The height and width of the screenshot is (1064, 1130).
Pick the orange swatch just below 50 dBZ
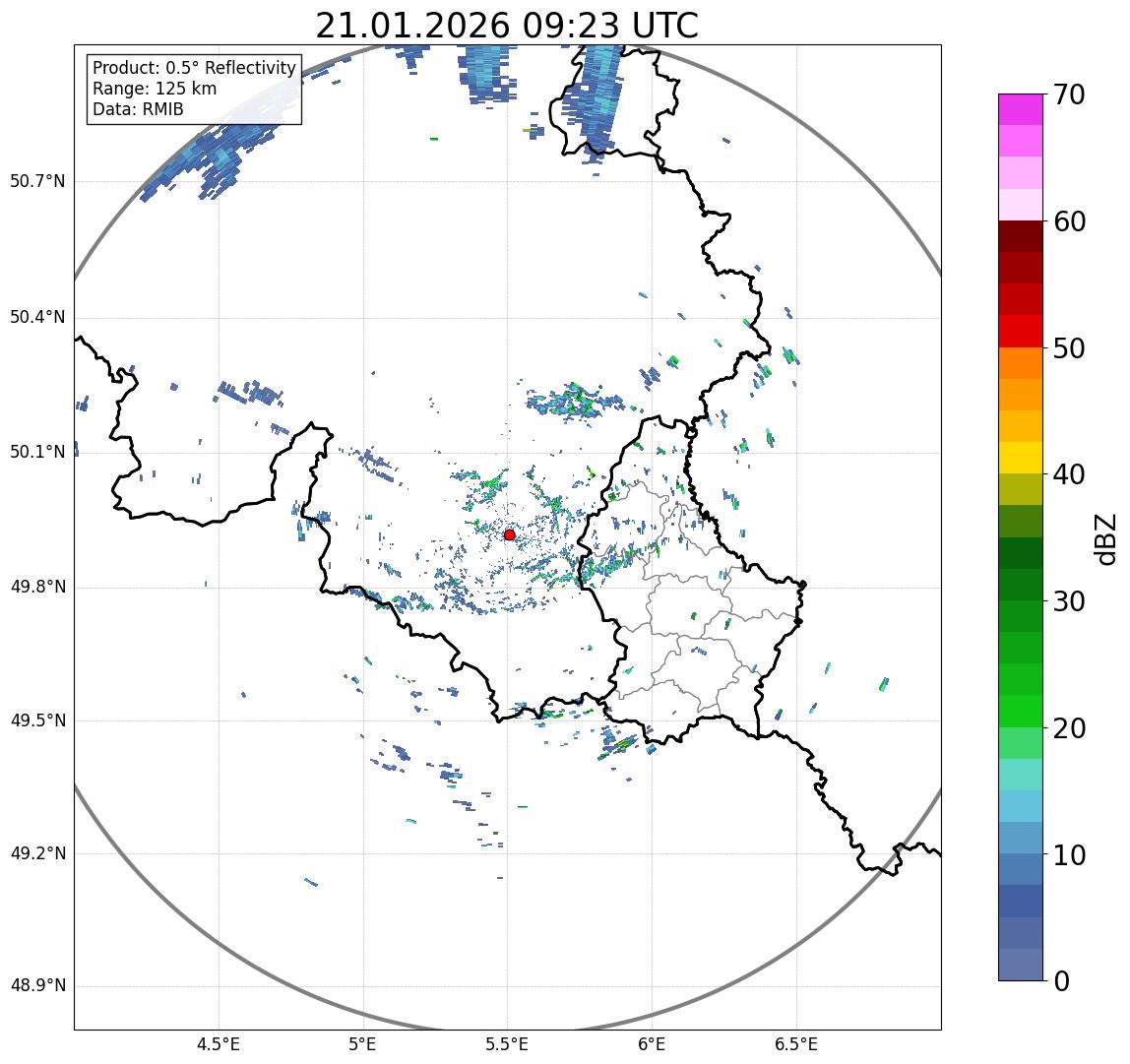click(x=1021, y=363)
